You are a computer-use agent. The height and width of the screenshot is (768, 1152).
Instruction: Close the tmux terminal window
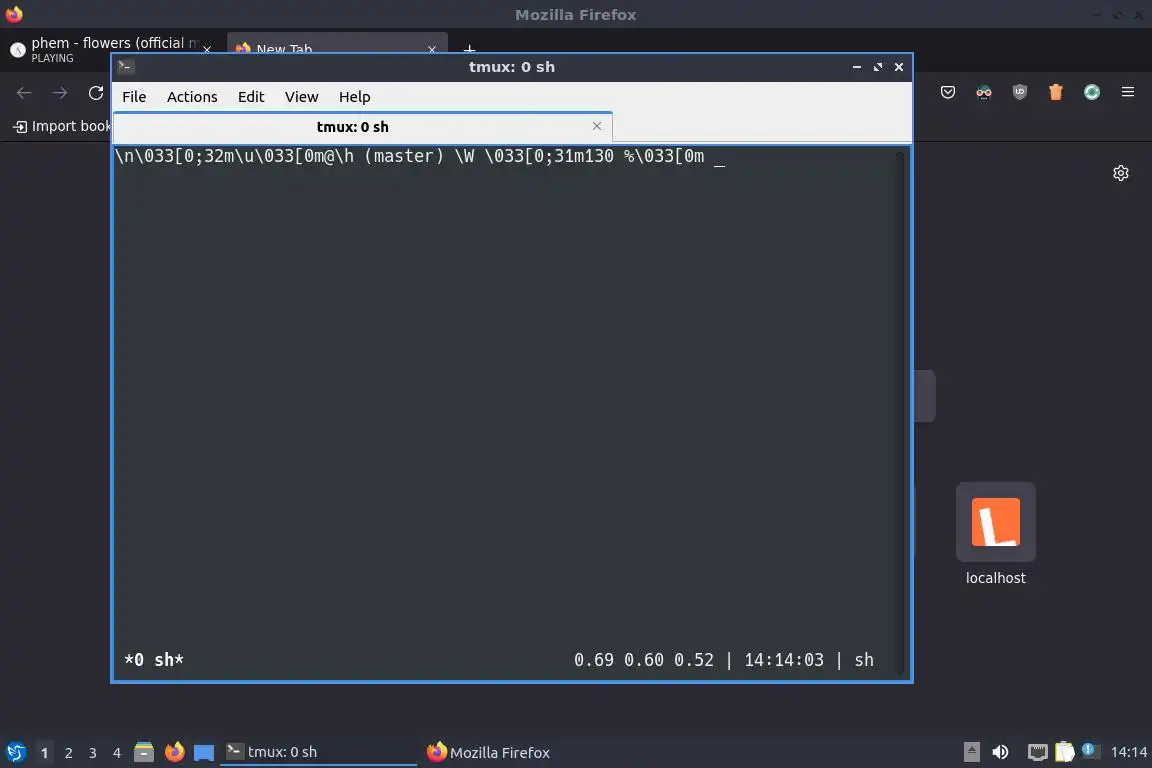[x=899, y=67]
